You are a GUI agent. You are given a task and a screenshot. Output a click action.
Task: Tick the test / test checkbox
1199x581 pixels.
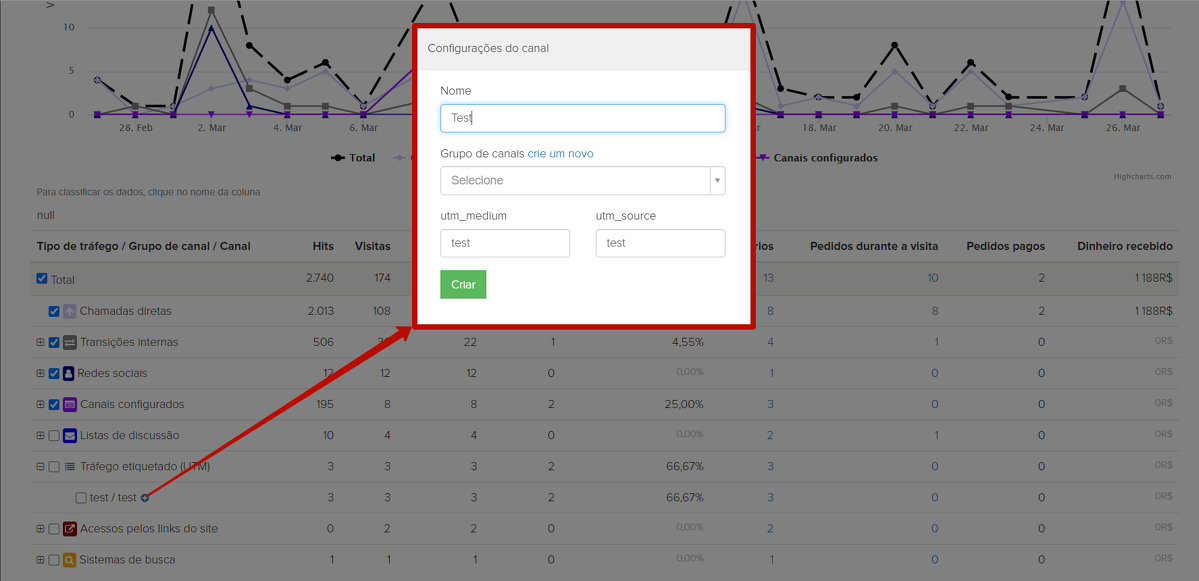(x=81, y=498)
